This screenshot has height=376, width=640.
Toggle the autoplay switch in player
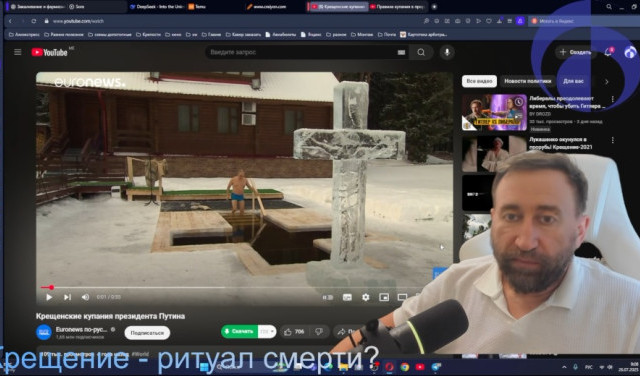click(x=328, y=297)
